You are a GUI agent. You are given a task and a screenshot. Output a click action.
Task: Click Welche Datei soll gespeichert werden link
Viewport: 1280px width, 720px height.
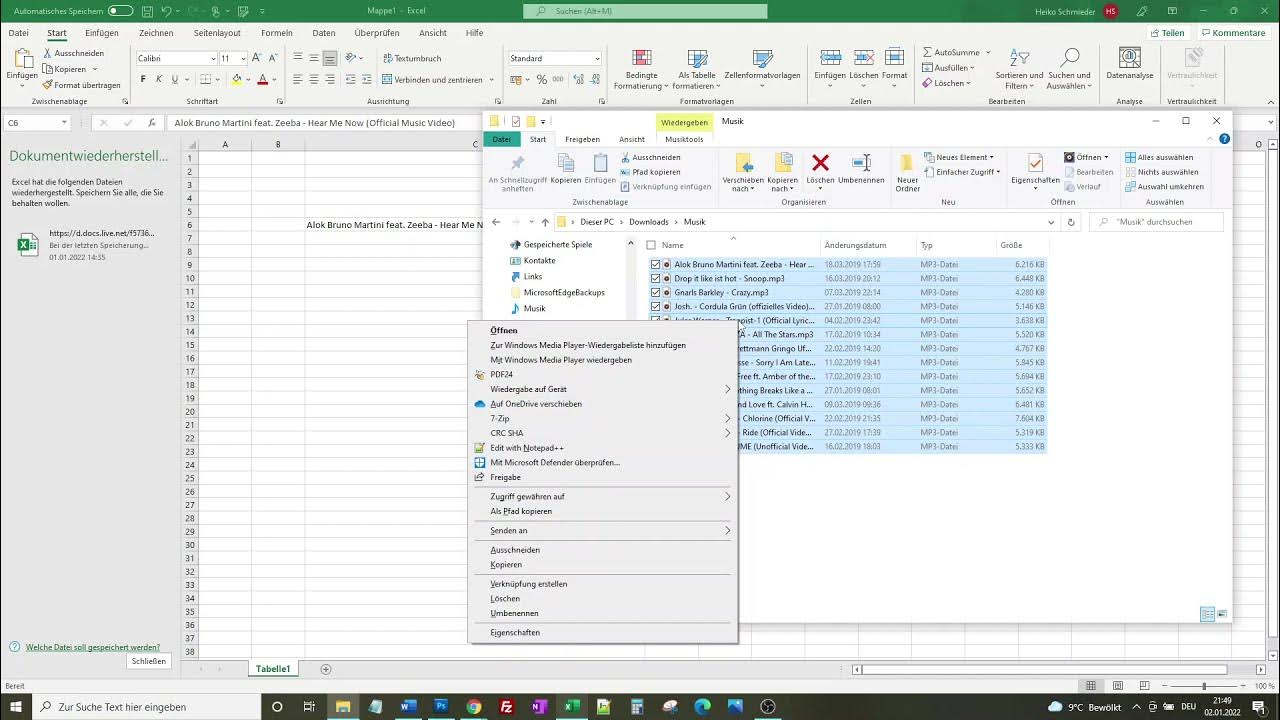pyautogui.click(x=93, y=647)
